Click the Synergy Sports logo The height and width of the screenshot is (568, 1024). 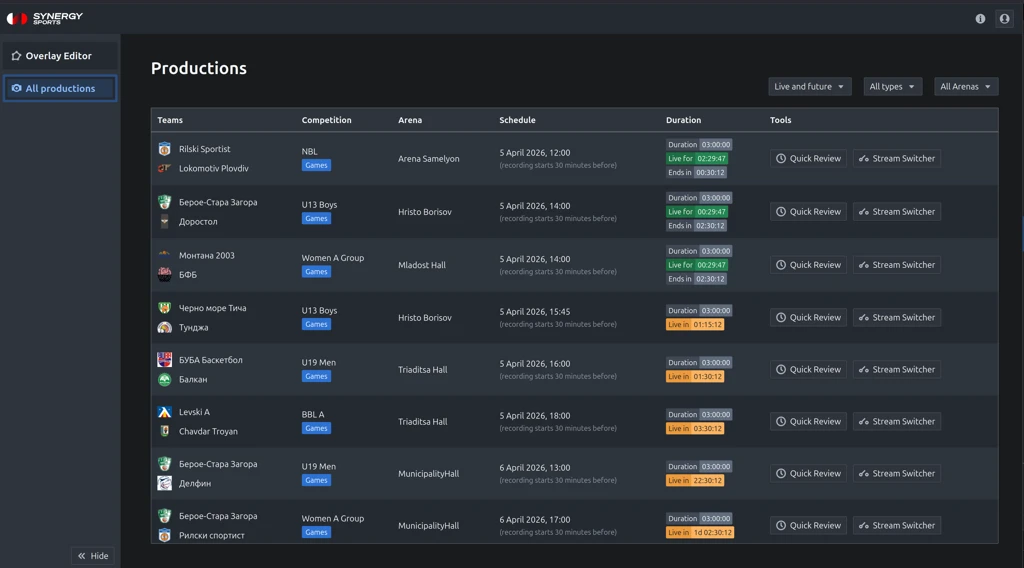(x=45, y=18)
